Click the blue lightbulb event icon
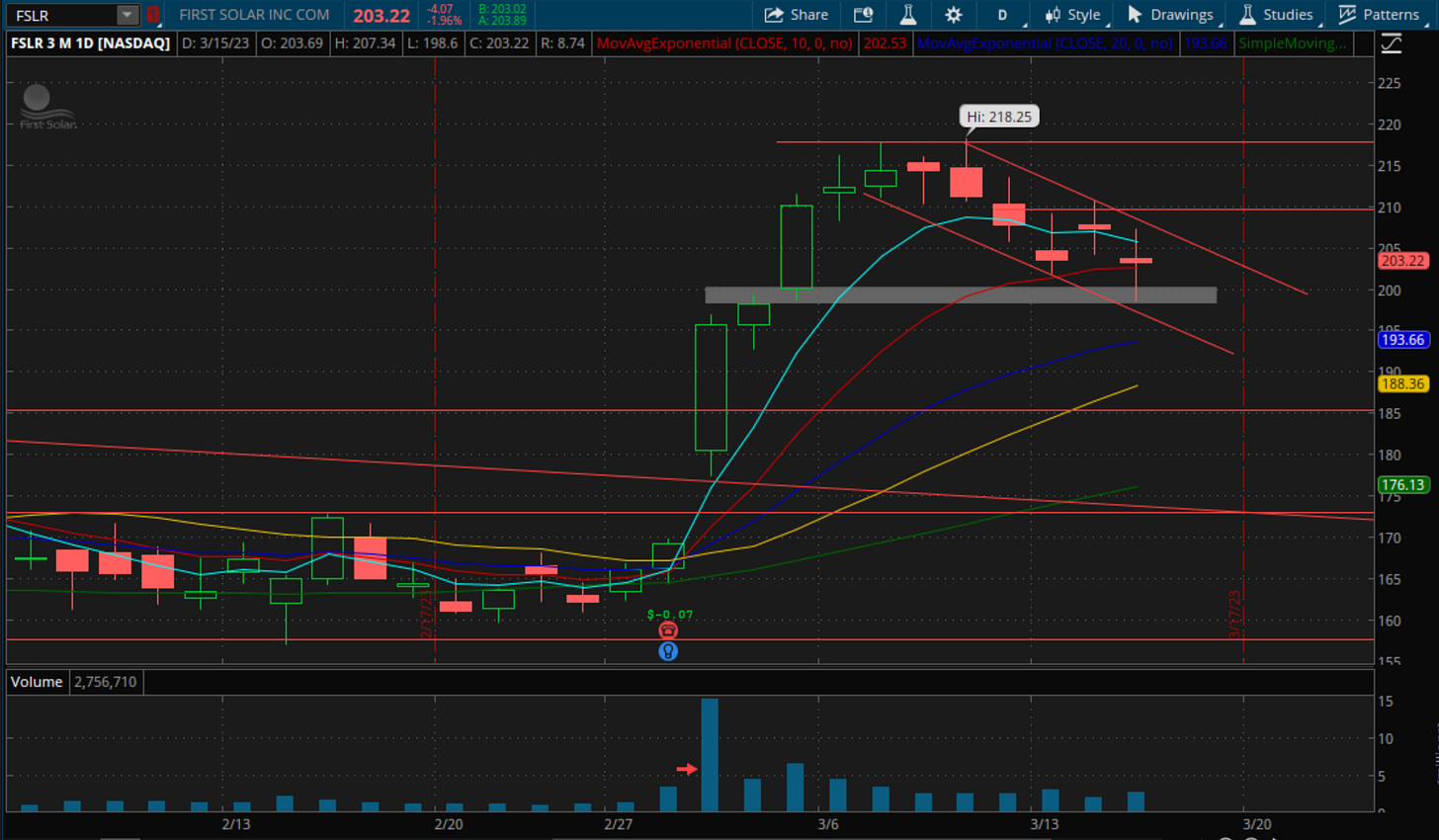This screenshot has width=1439, height=840. click(668, 651)
